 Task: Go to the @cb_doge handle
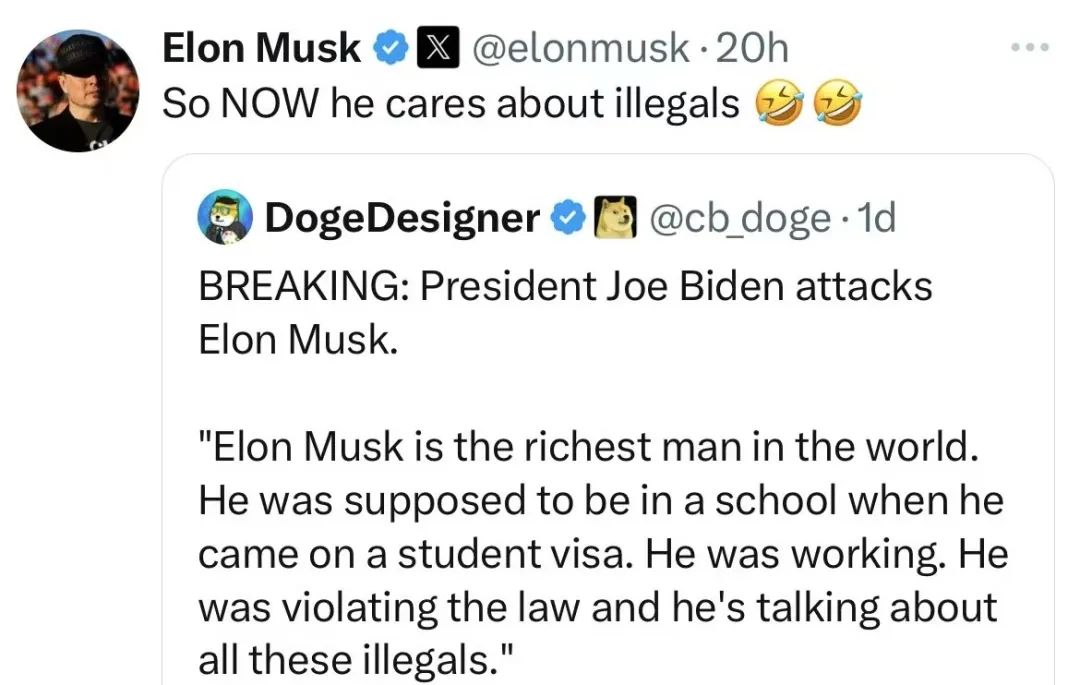740,218
